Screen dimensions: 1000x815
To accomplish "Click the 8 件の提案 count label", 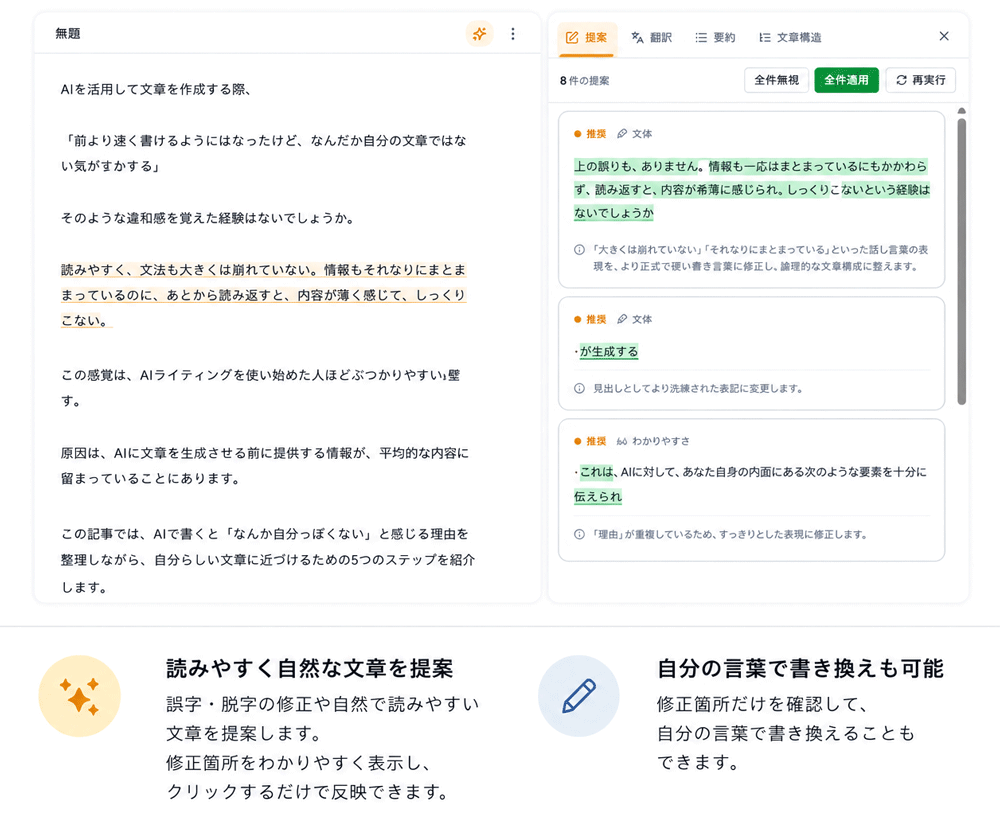I will click(x=584, y=81).
